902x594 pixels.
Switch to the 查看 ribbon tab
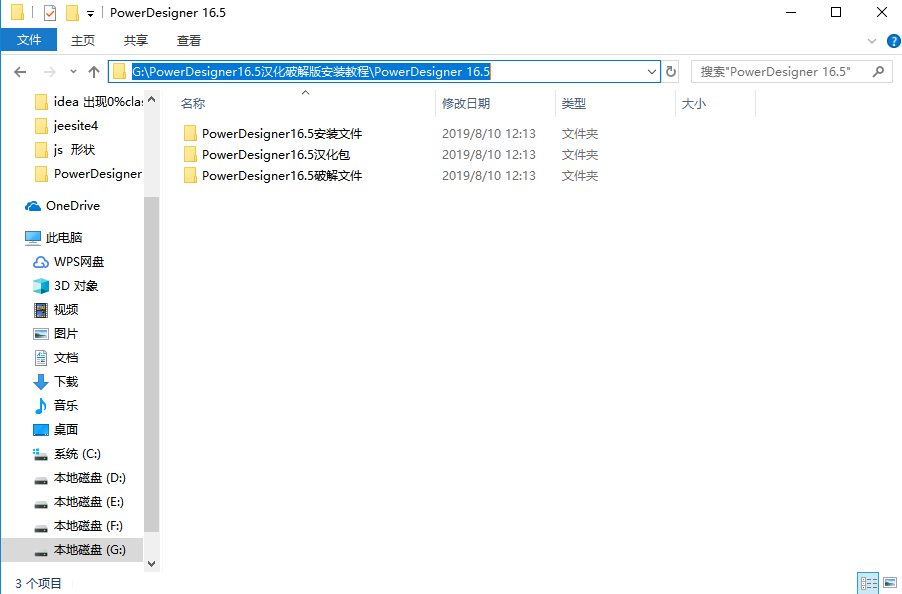pos(189,40)
